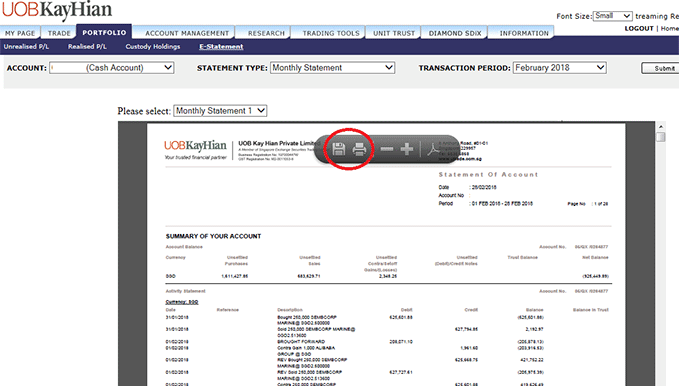Viewport: 679px width, 386px height.
Task: Switch to the Trade tab
Action: coord(59,33)
